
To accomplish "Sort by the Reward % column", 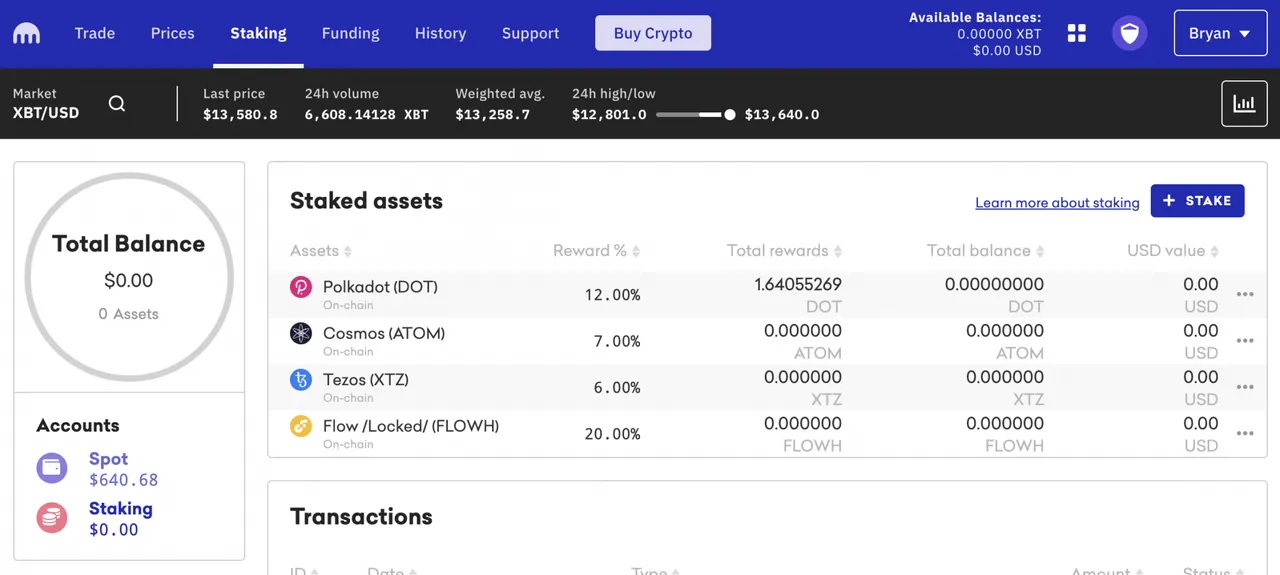I will pos(596,251).
